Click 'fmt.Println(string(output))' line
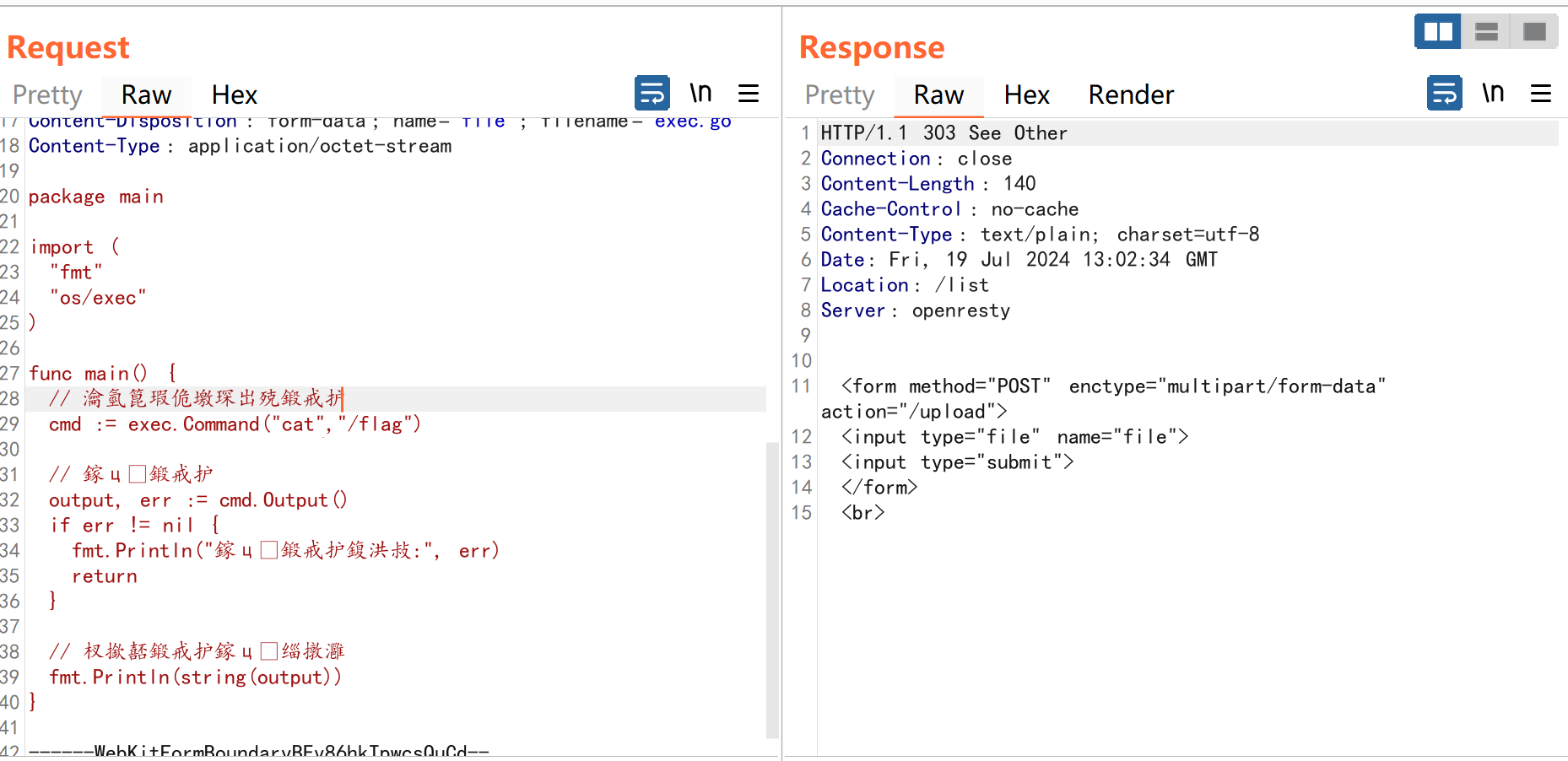1568x761 pixels. 196,677
